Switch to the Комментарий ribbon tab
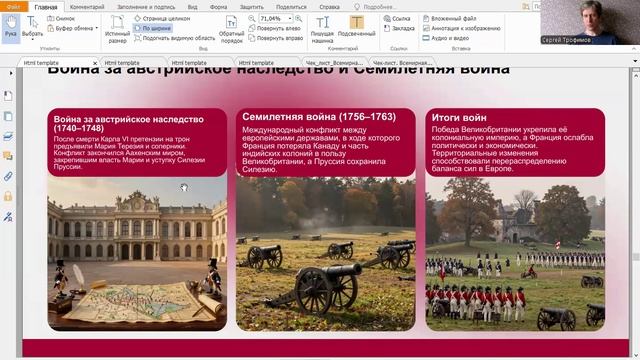Viewport: 640px width, 360px height. [x=87, y=7]
